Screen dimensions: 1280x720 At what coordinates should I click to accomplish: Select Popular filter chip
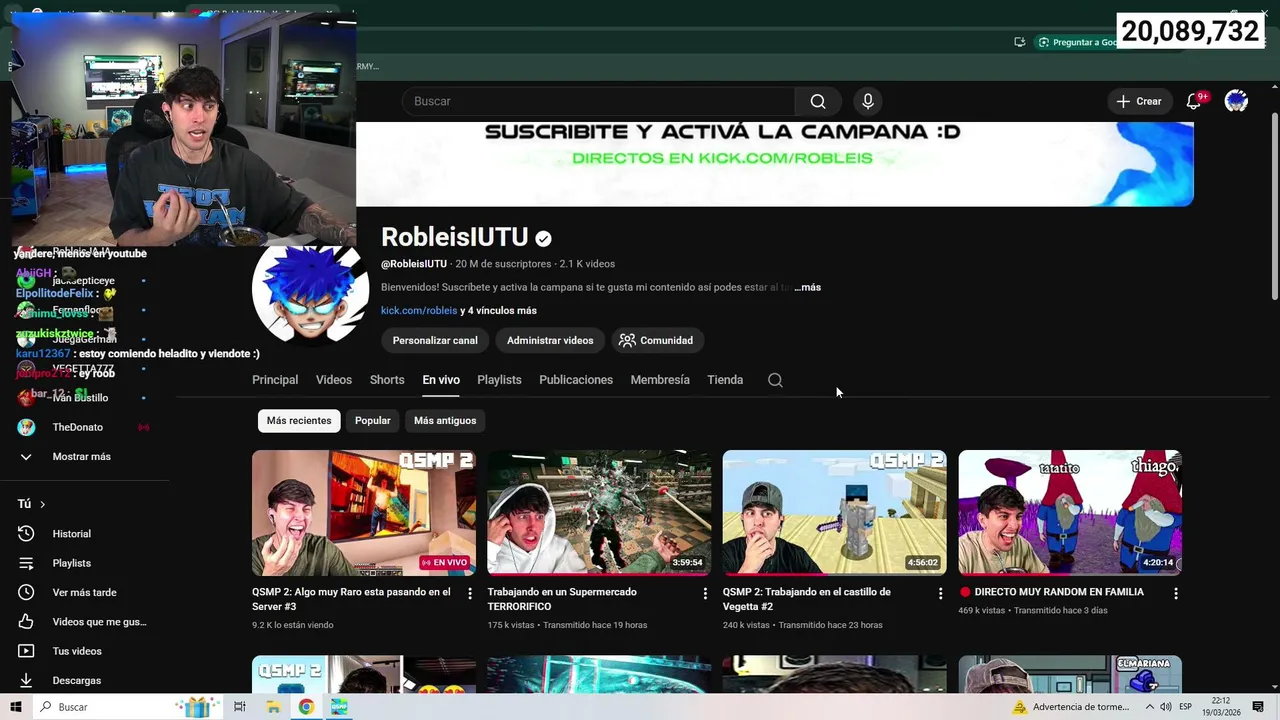point(373,421)
